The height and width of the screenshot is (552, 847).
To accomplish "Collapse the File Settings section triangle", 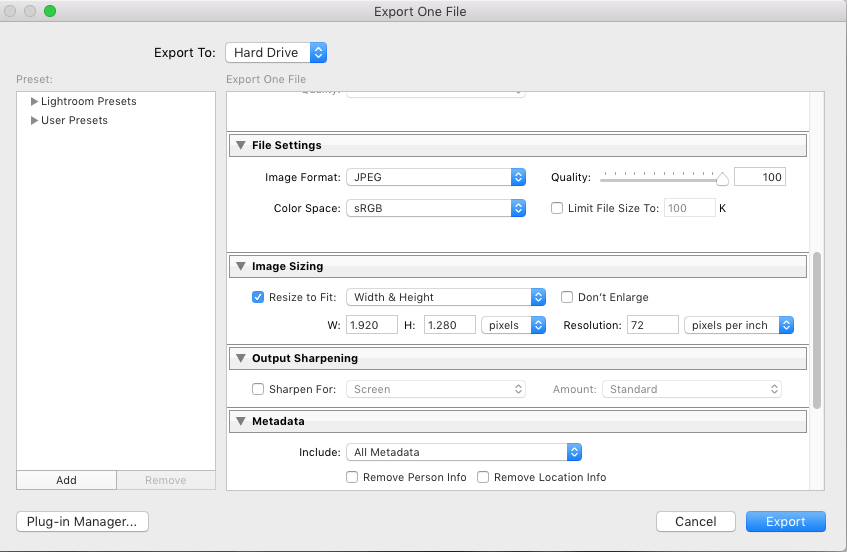I will click(x=241, y=145).
